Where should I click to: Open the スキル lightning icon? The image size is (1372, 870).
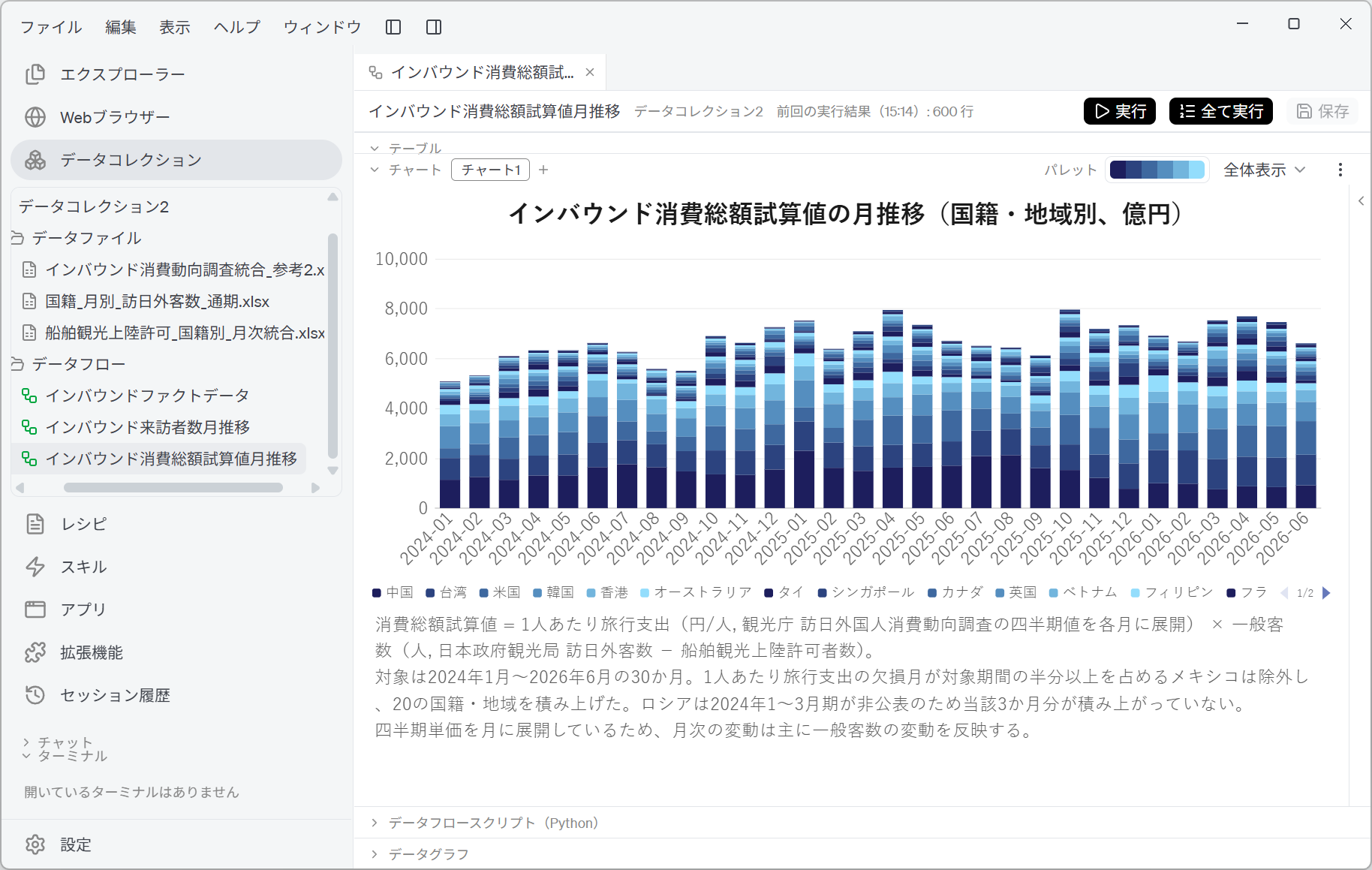pos(35,567)
